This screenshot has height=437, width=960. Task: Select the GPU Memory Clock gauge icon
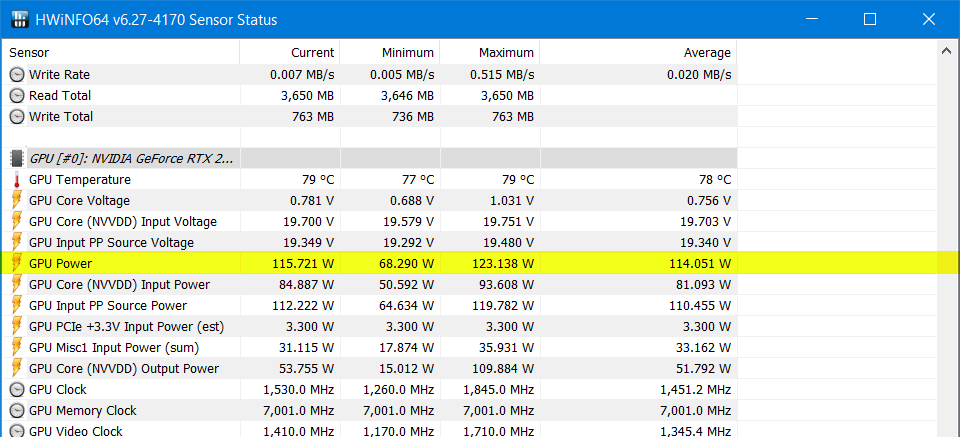[17, 411]
